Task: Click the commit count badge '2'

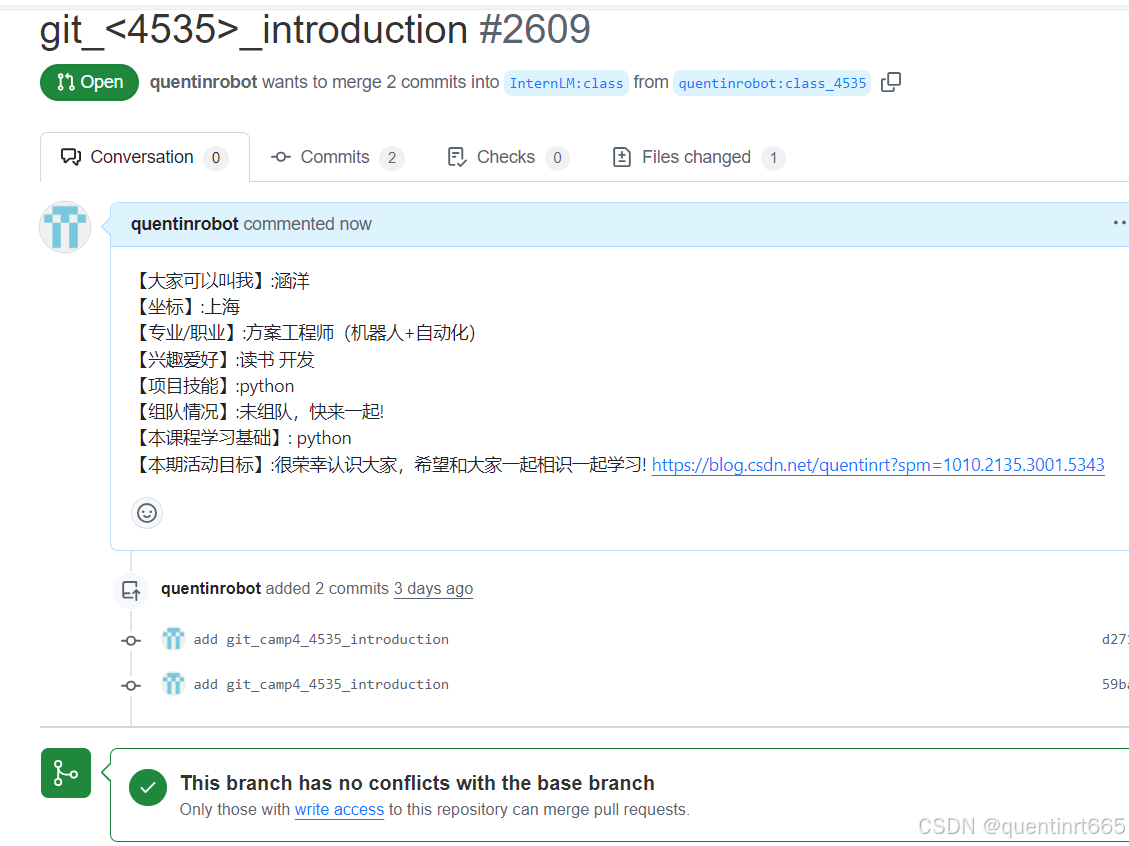Action: [x=392, y=158]
